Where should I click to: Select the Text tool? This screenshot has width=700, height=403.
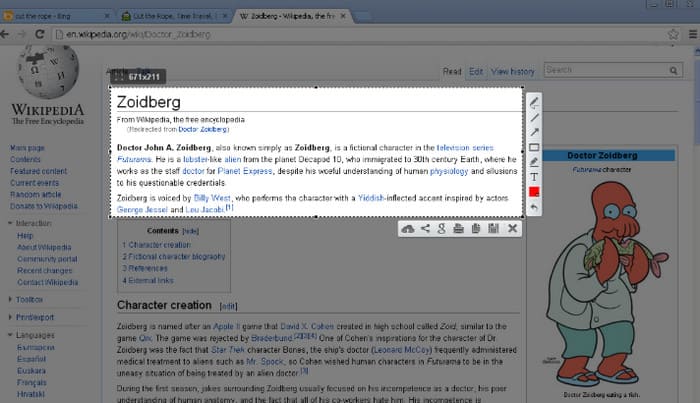pyautogui.click(x=534, y=176)
